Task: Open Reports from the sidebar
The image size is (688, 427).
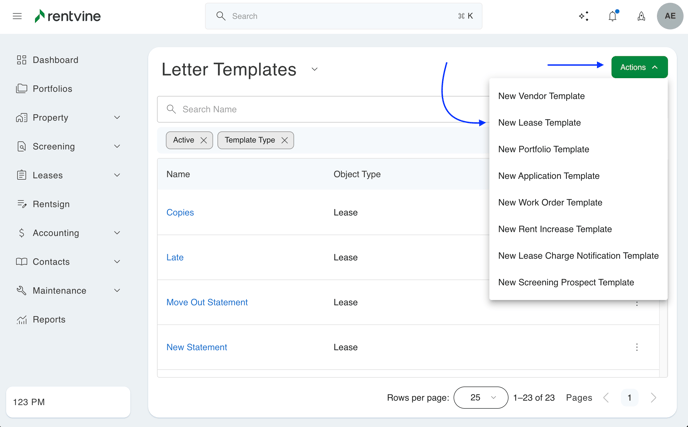Action: tap(48, 320)
